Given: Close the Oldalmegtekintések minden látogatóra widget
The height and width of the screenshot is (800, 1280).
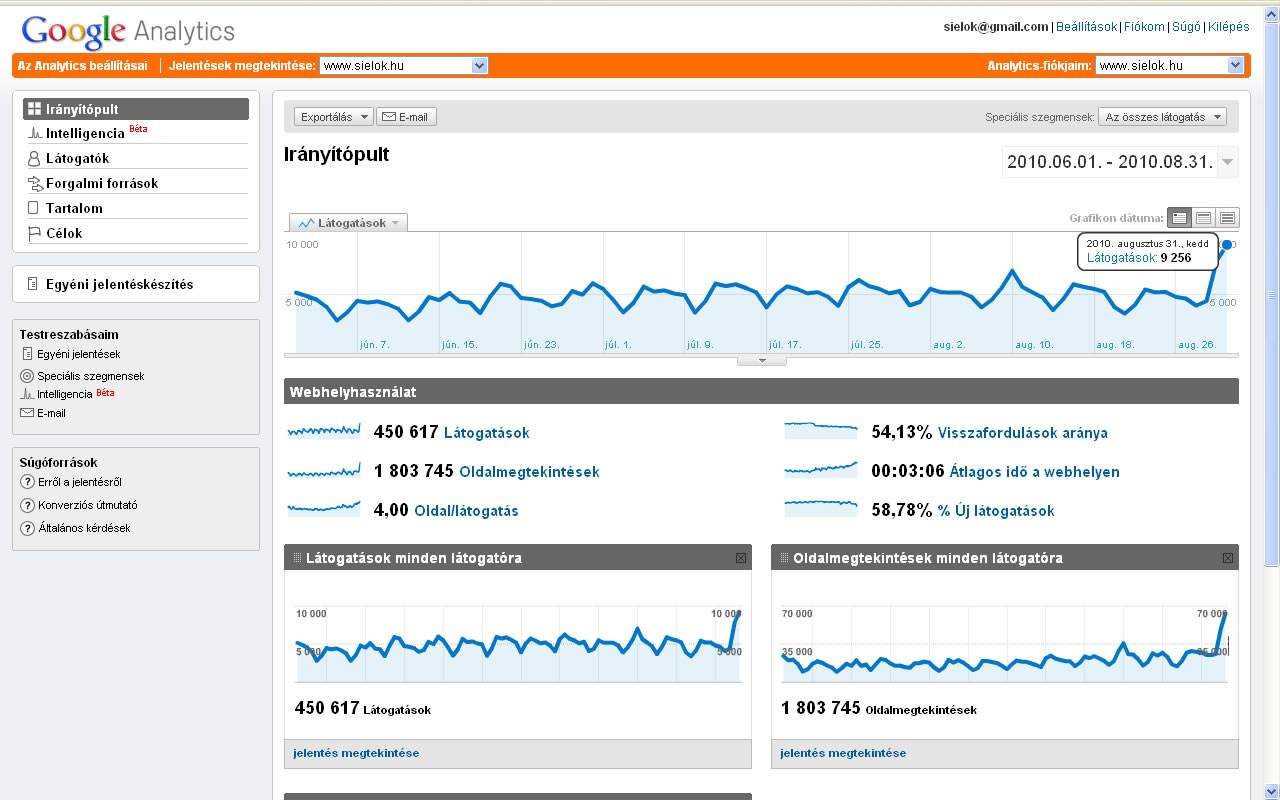Looking at the screenshot, I should coord(1227,558).
